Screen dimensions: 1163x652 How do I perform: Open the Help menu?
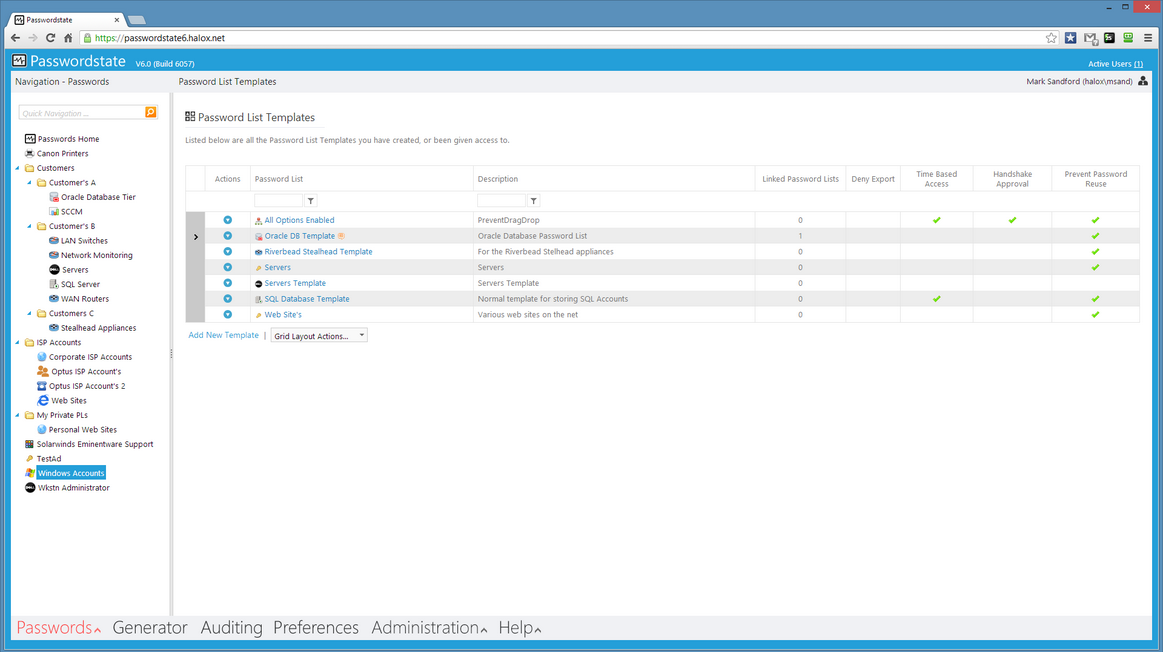520,628
